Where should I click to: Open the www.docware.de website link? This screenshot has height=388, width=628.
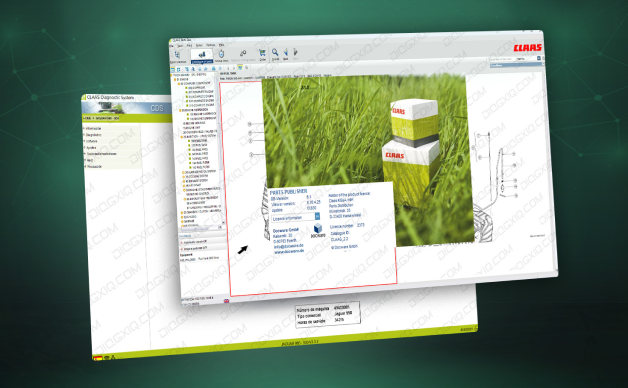click(x=289, y=251)
